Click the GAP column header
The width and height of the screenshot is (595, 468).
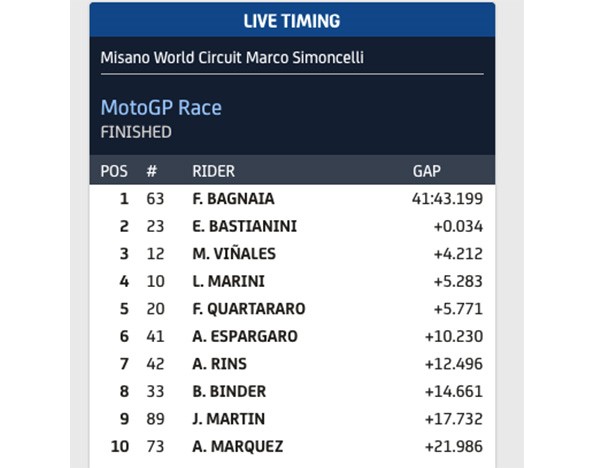[427, 171]
